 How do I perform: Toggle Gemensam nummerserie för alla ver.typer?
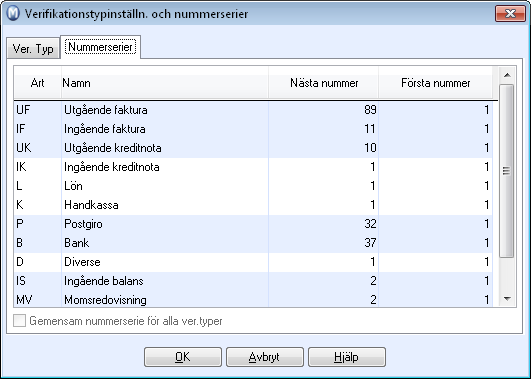pyautogui.click(x=19, y=321)
